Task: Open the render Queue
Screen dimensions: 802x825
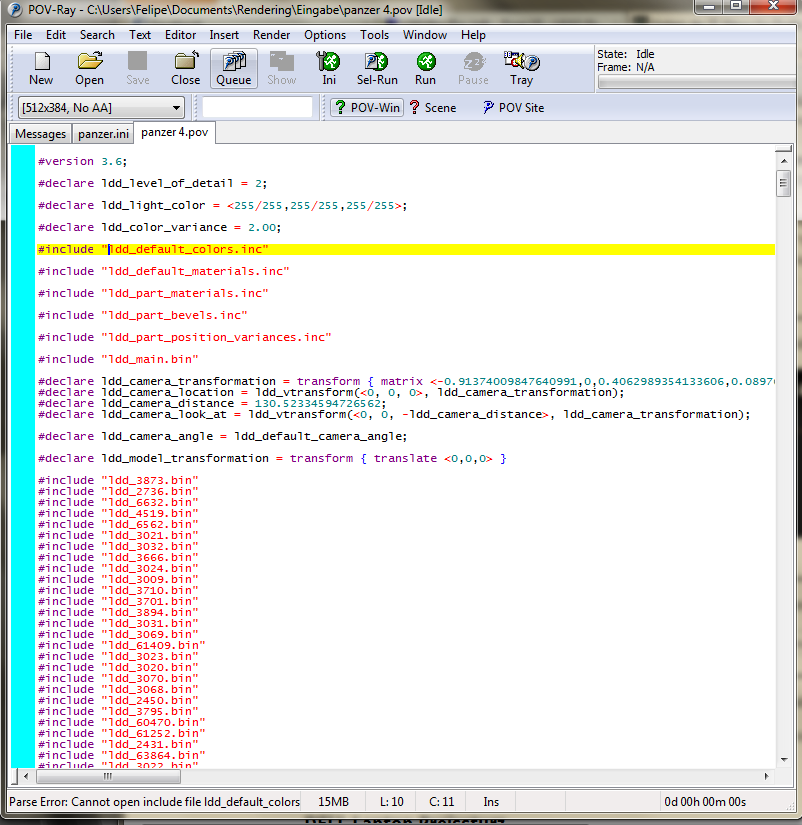Action: (x=233, y=68)
